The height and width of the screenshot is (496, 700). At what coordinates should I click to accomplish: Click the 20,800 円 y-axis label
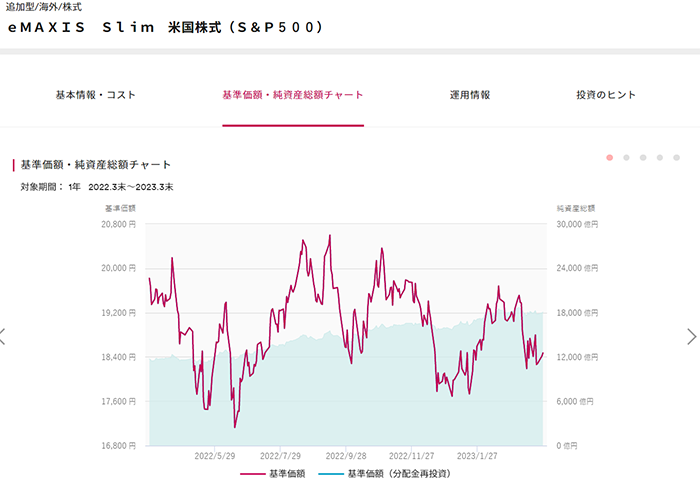118,224
